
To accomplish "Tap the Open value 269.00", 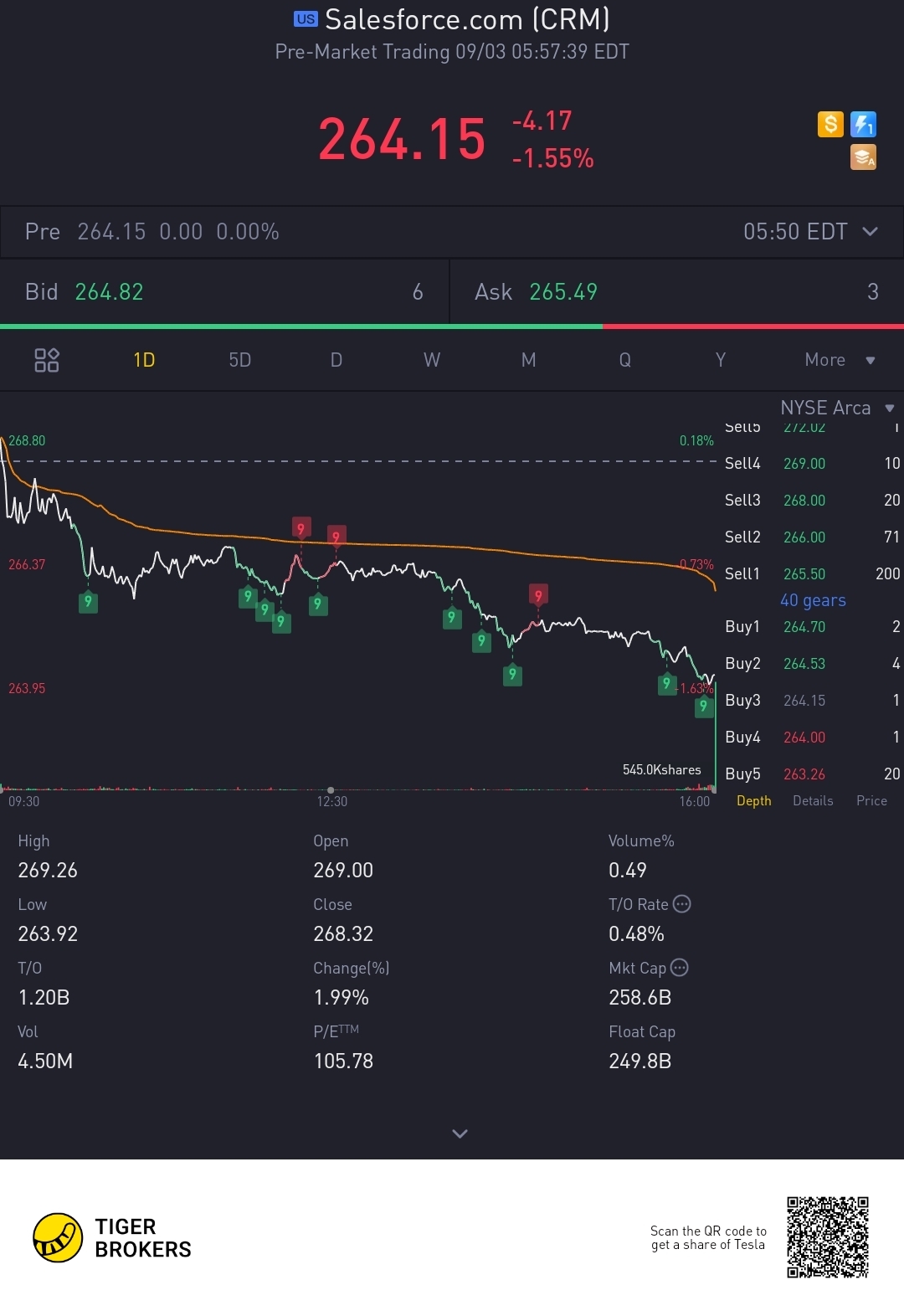I will [343, 871].
